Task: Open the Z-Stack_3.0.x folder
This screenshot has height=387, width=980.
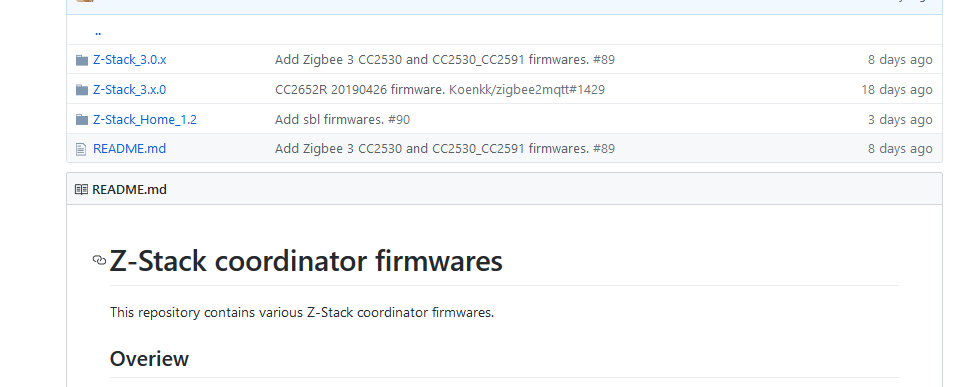Action: click(129, 60)
